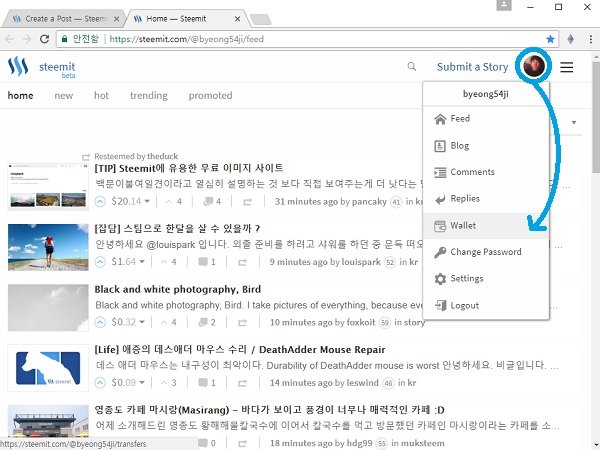
Task: Show voters list on louispark post
Action: pos(169,262)
